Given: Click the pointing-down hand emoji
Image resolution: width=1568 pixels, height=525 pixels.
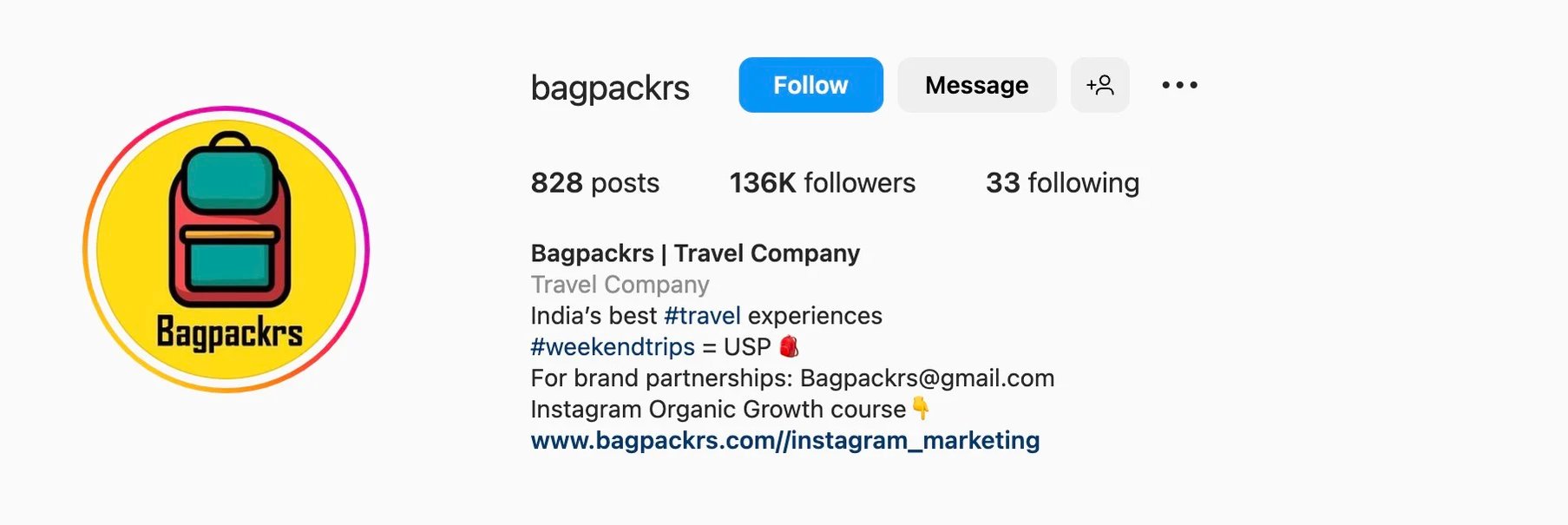Looking at the screenshot, I should 921,408.
